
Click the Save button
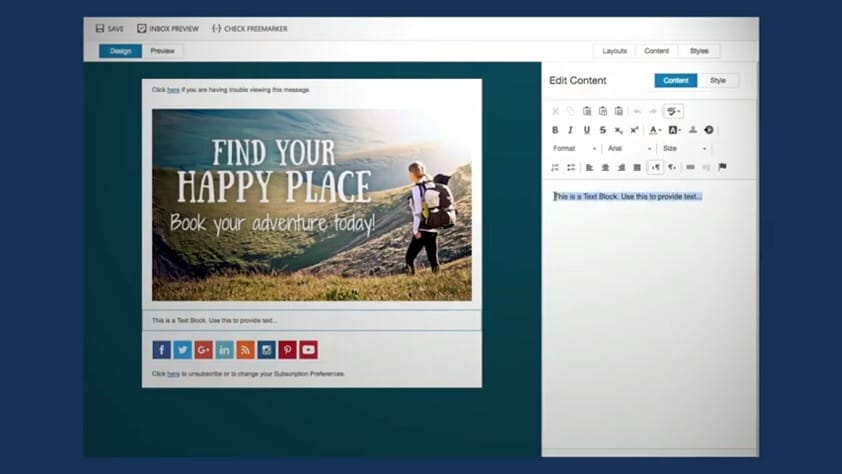pos(110,29)
